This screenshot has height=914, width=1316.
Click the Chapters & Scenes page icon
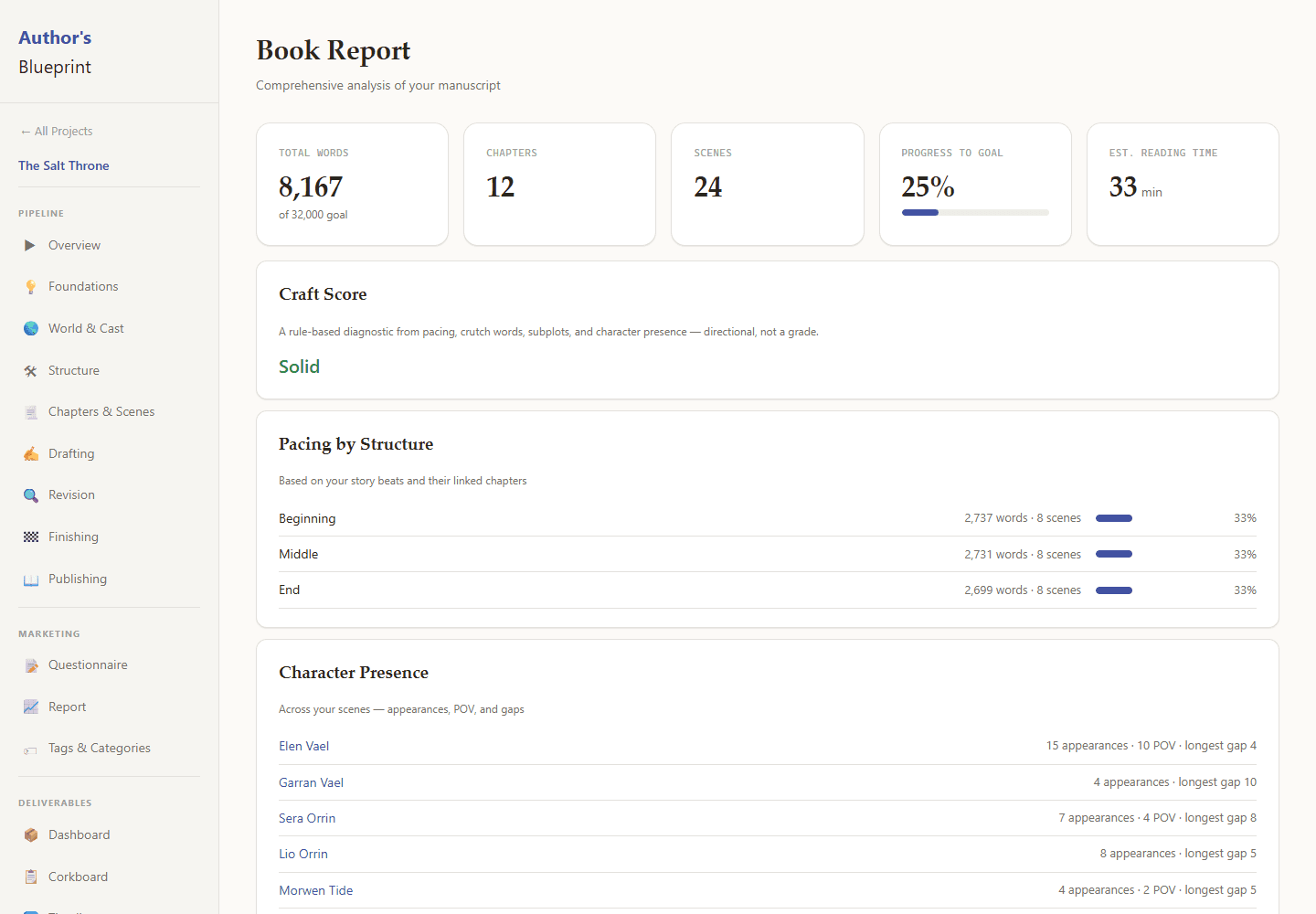pos(30,412)
